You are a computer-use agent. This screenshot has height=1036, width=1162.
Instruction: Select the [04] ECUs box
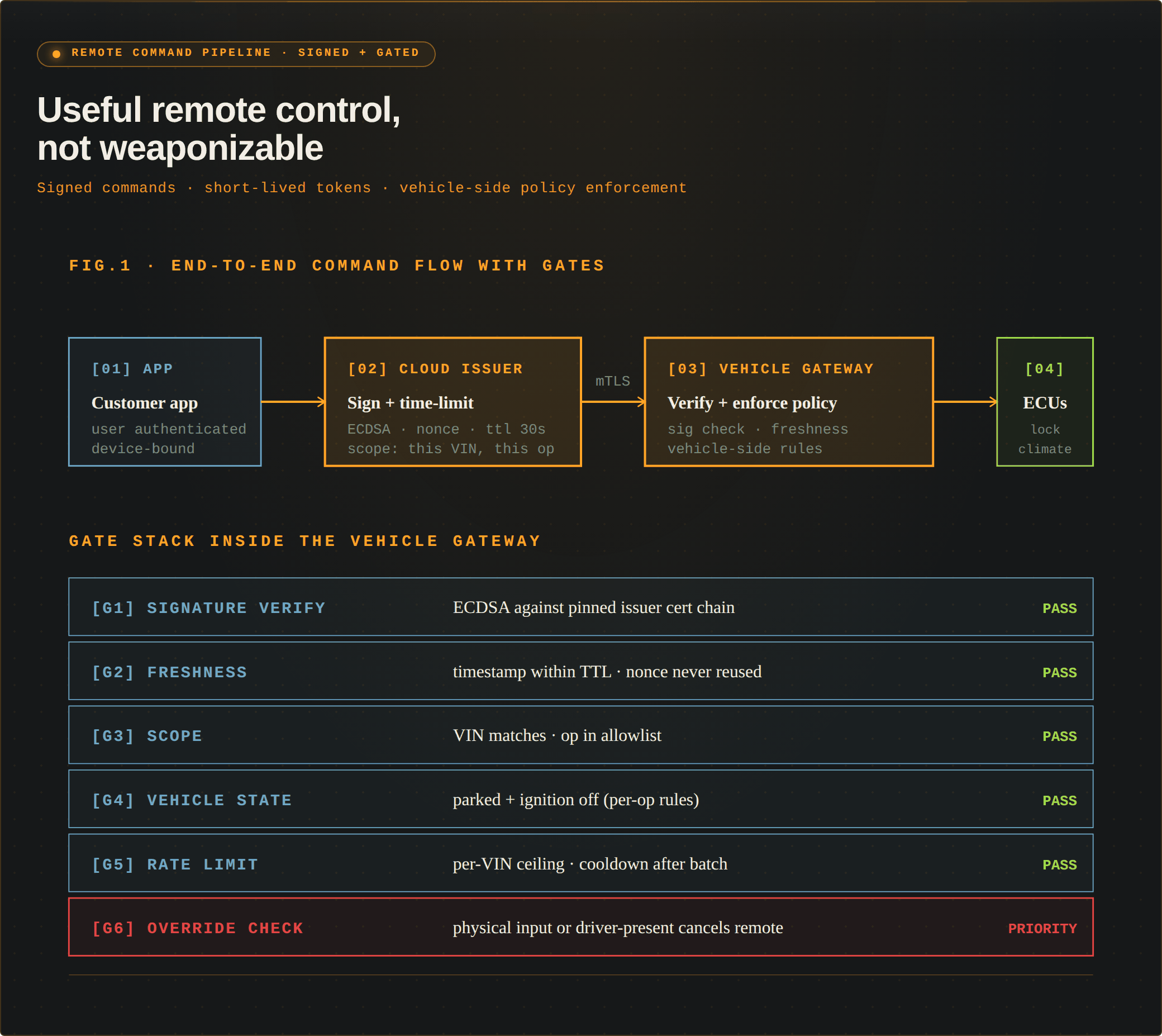1045,402
